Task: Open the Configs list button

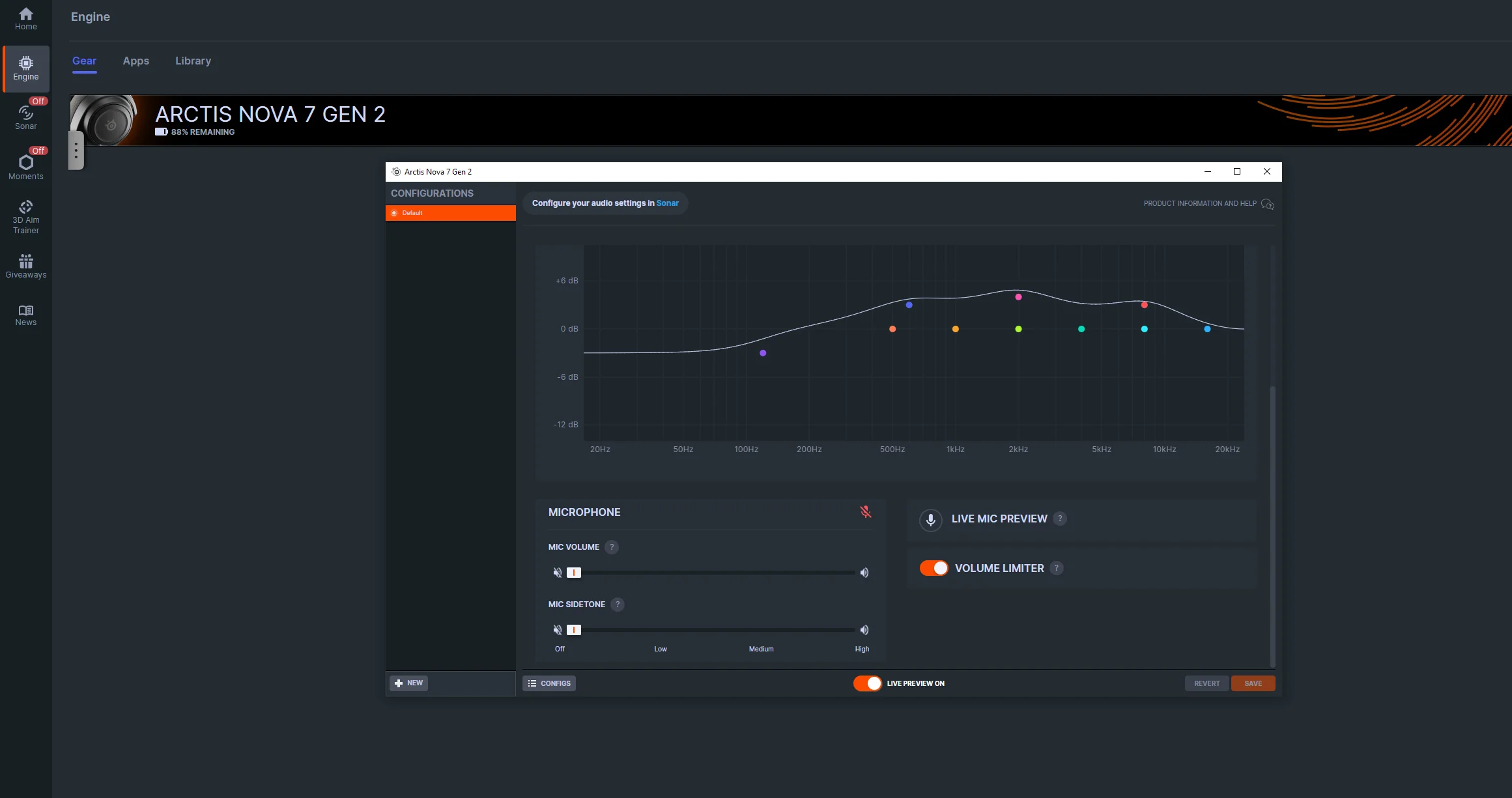Action: (549, 683)
